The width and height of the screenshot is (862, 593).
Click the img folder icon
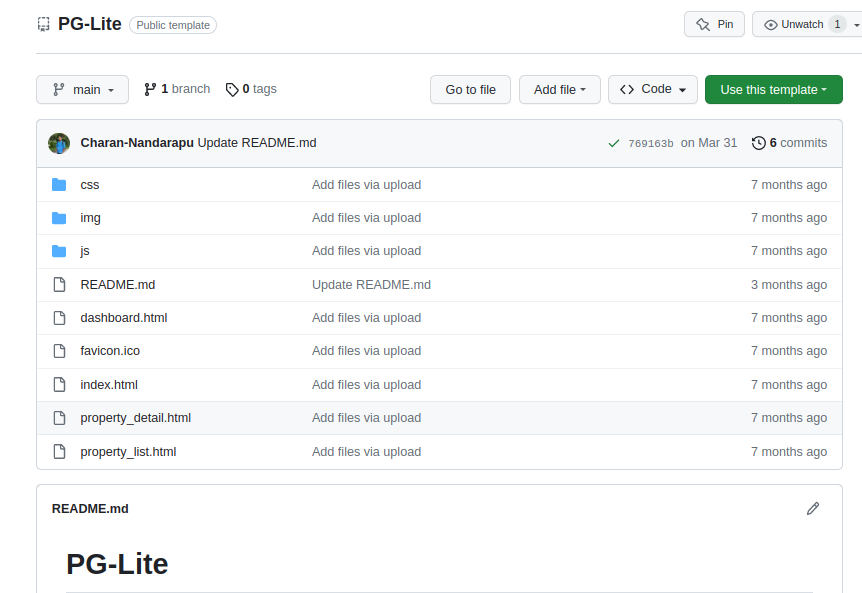point(59,218)
